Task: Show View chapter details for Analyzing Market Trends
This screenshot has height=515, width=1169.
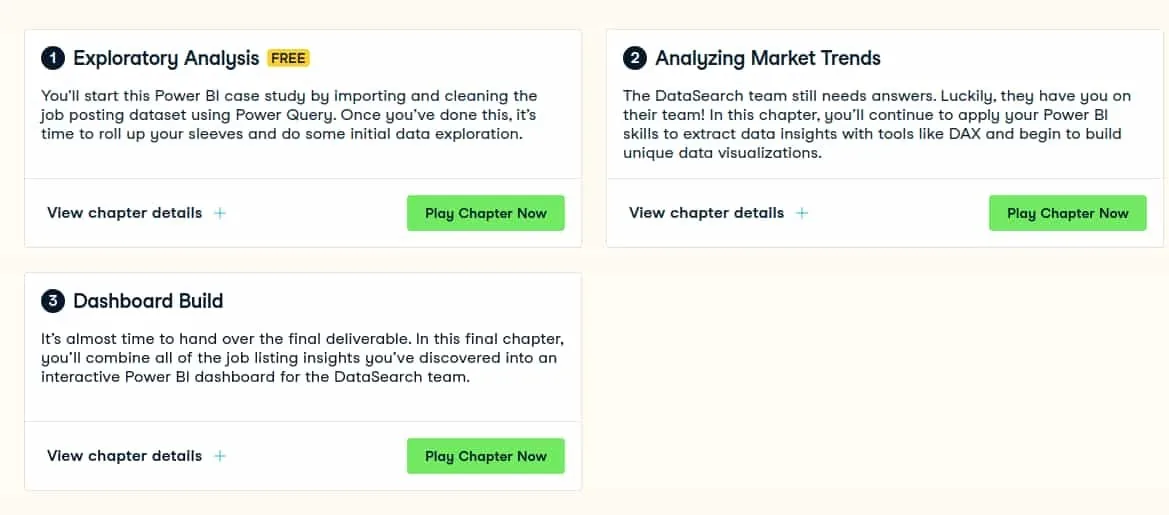Action: click(x=706, y=213)
